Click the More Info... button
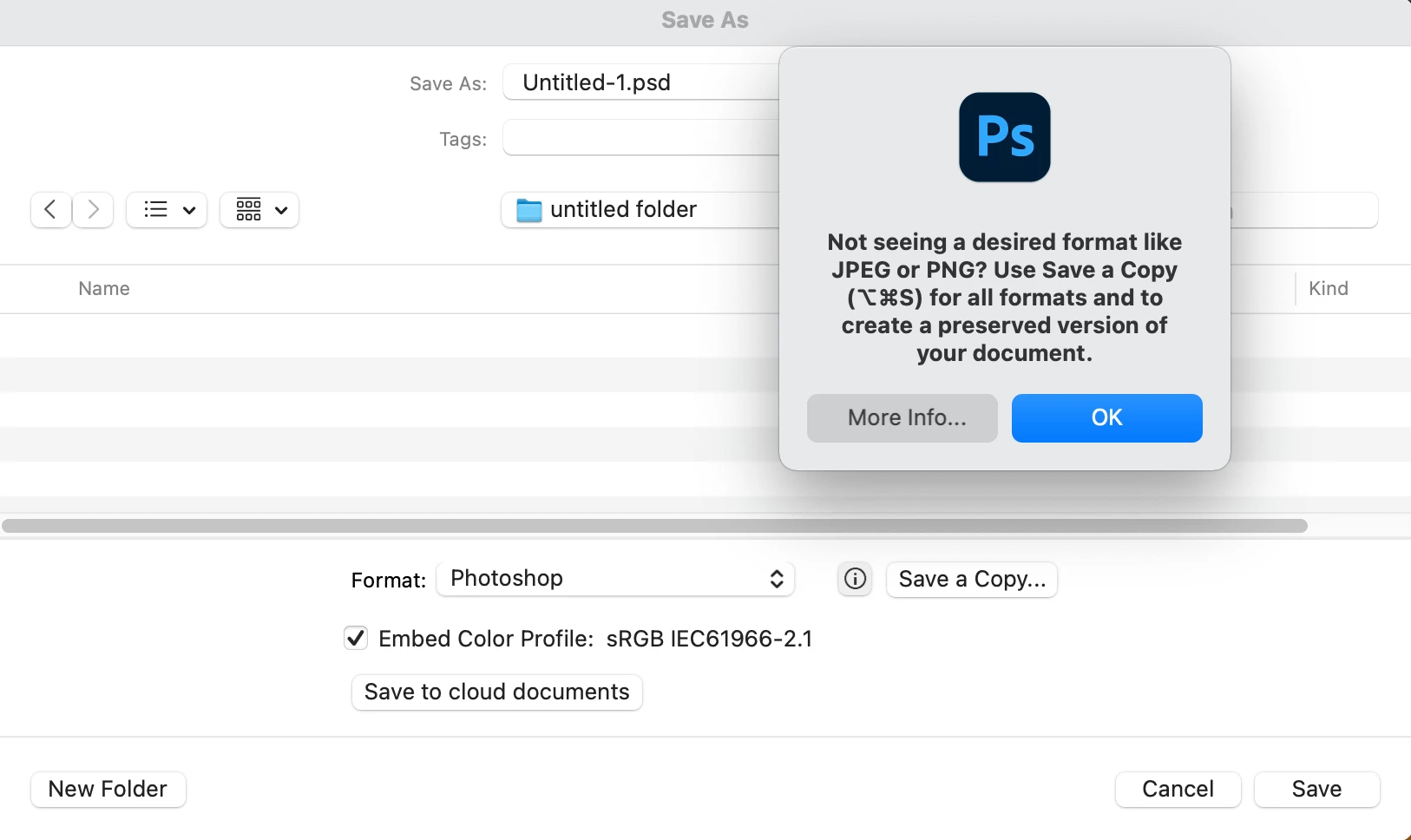 coord(902,418)
